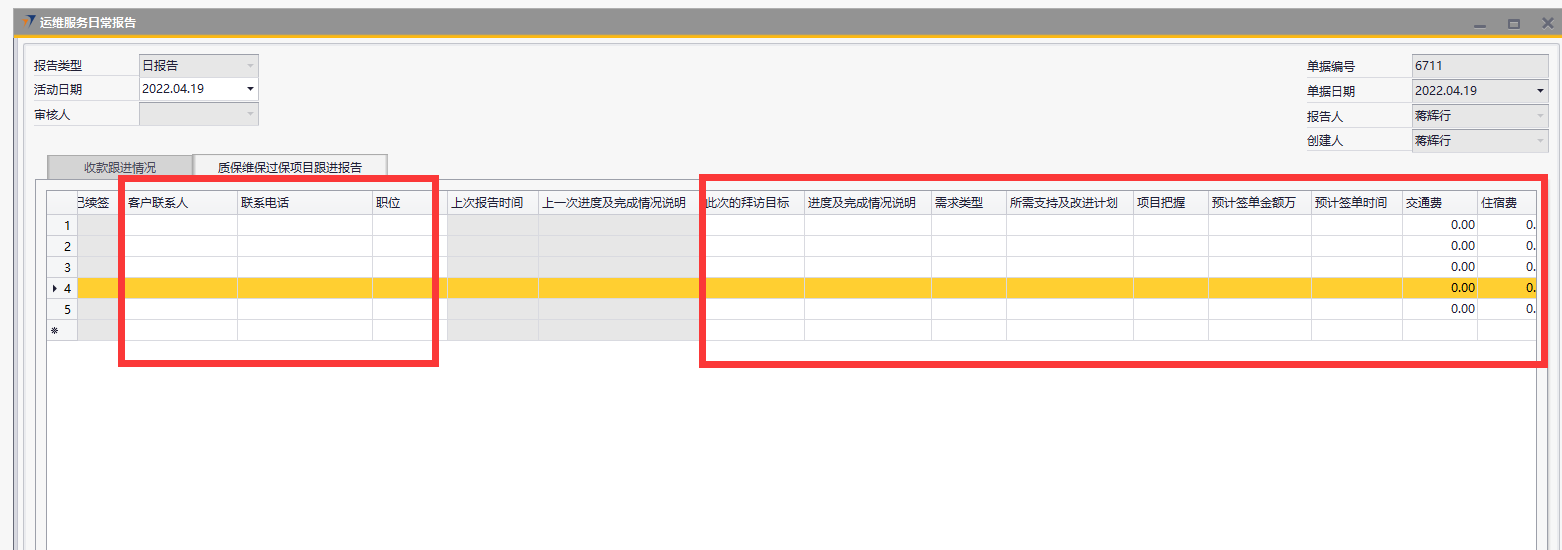Click the 客户联系人 column header
Viewport: 1562px width, 550px height.
click(x=180, y=203)
